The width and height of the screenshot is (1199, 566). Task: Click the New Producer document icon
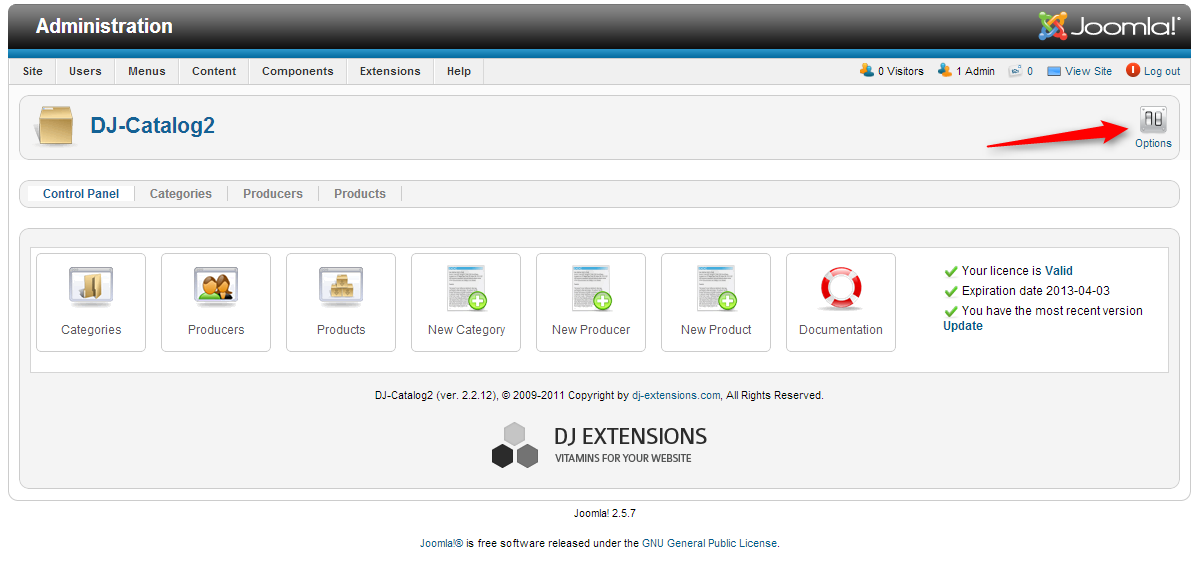[591, 288]
